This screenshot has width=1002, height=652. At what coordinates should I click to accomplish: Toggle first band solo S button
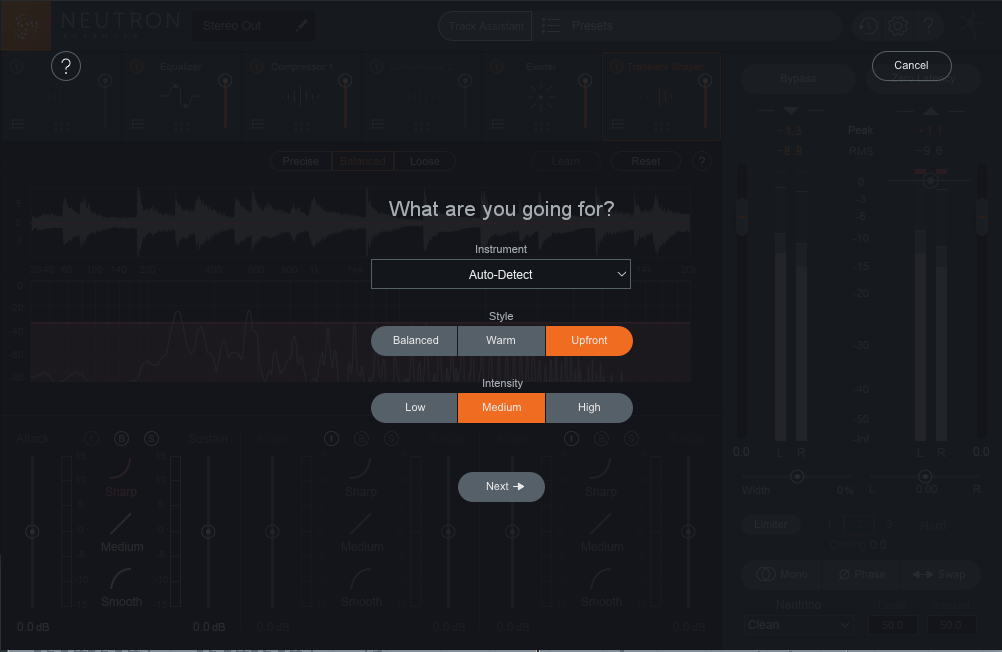[x=151, y=439]
